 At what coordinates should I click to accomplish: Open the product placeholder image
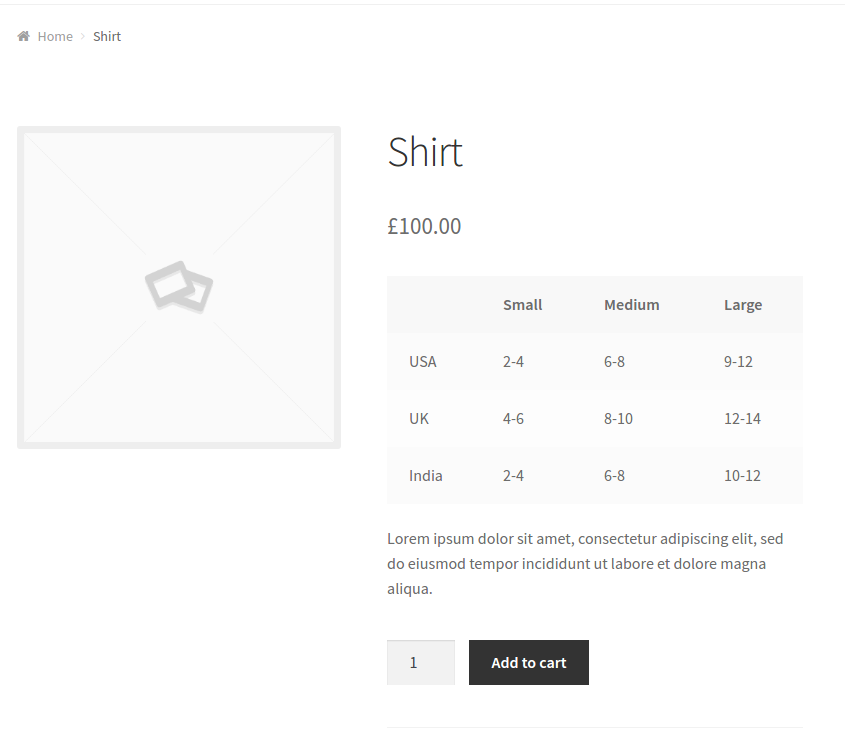179,287
